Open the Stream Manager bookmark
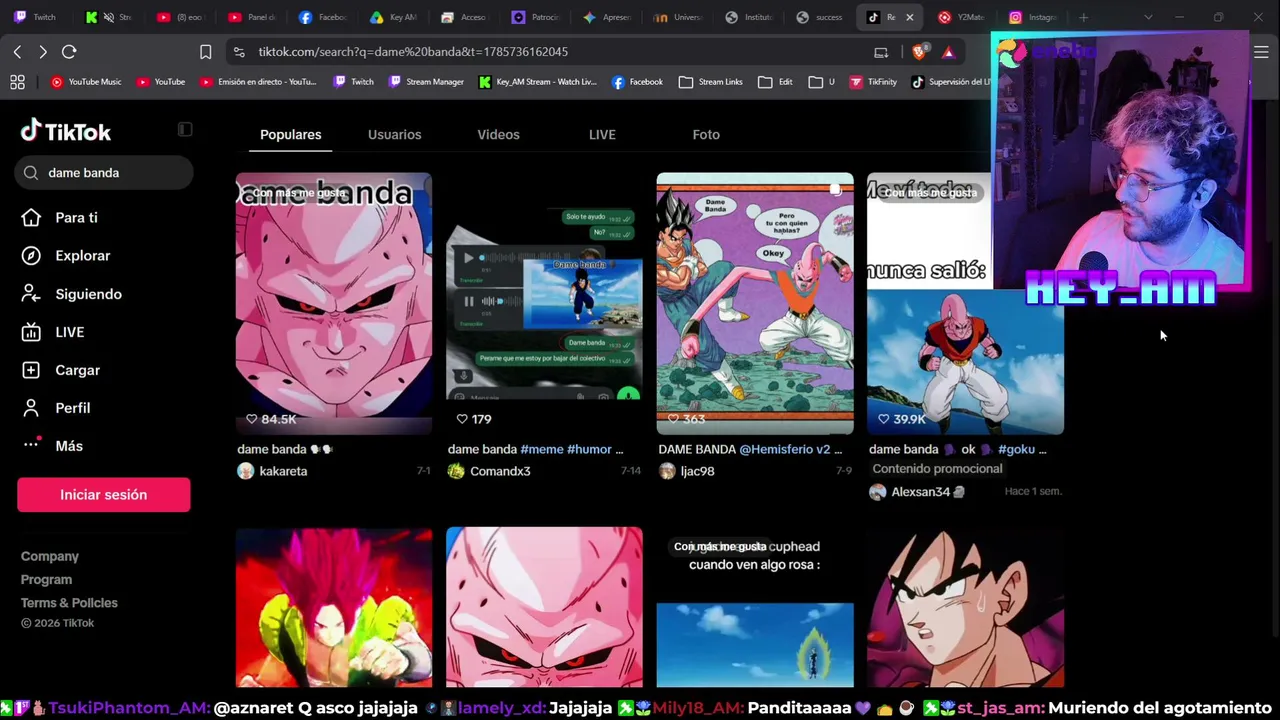 pyautogui.click(x=426, y=82)
